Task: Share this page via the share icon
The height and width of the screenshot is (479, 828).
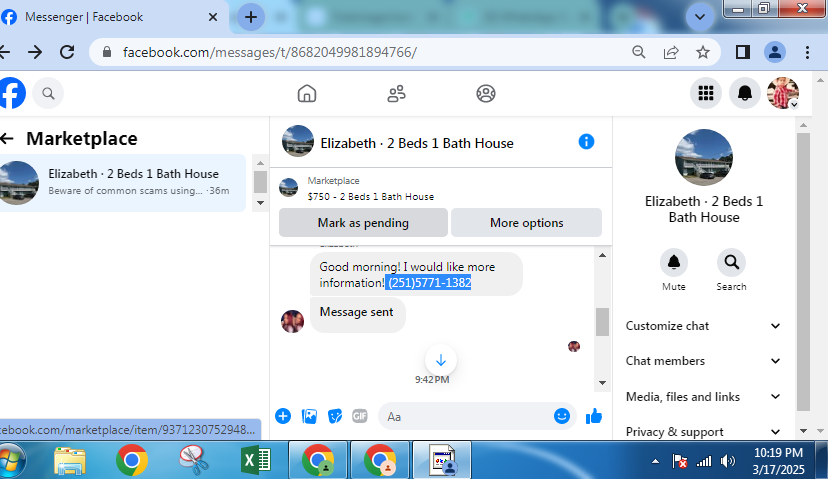Action: 671,52
